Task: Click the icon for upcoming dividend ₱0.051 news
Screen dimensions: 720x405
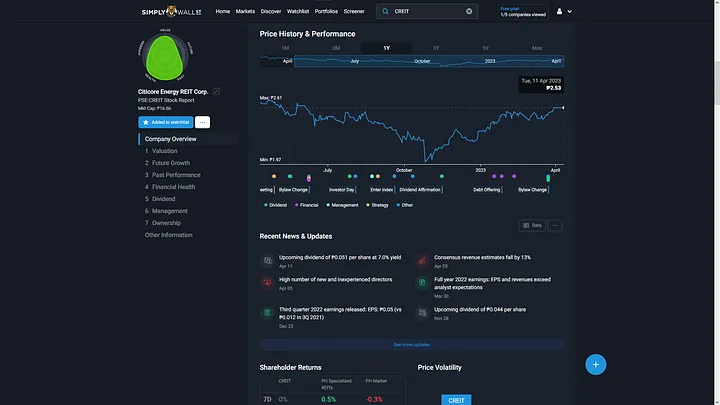Action: [x=267, y=261]
